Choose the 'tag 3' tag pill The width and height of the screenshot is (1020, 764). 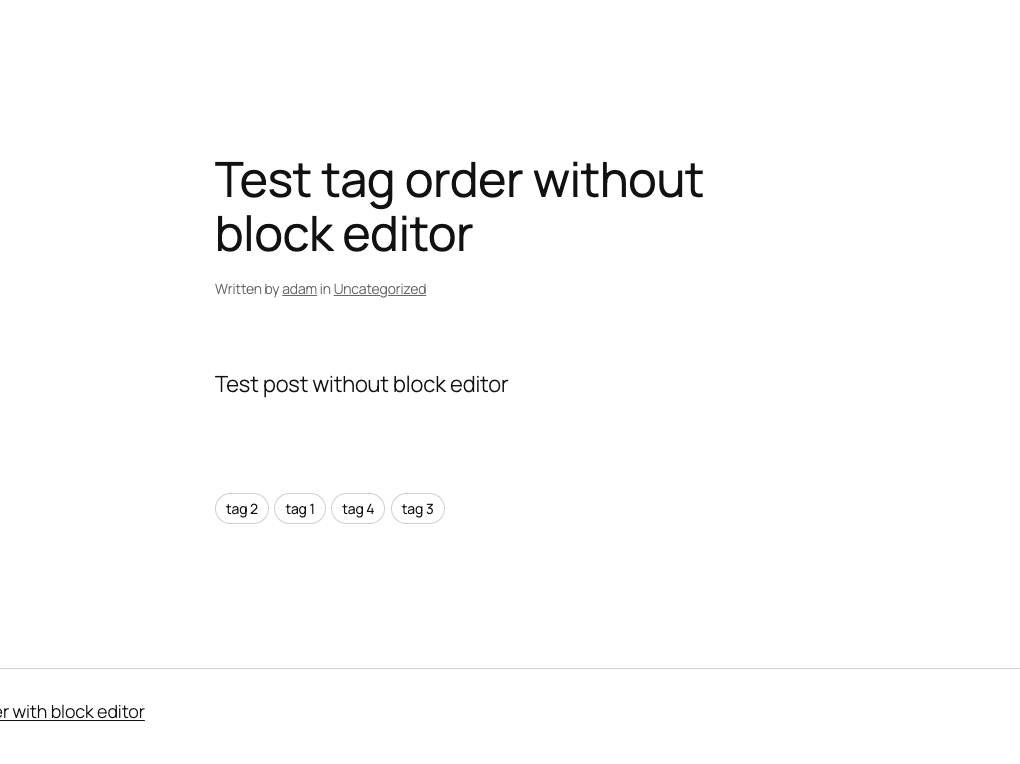pyautogui.click(x=417, y=509)
